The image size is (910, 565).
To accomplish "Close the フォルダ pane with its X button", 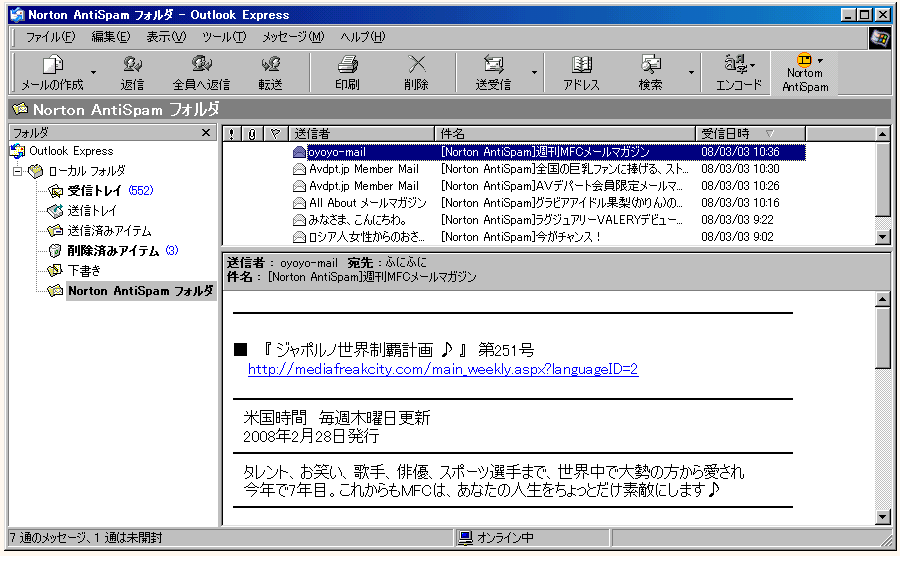I will [x=205, y=133].
